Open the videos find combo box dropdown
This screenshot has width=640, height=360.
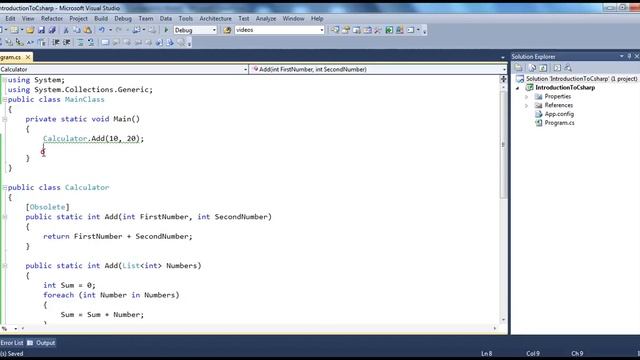322,30
